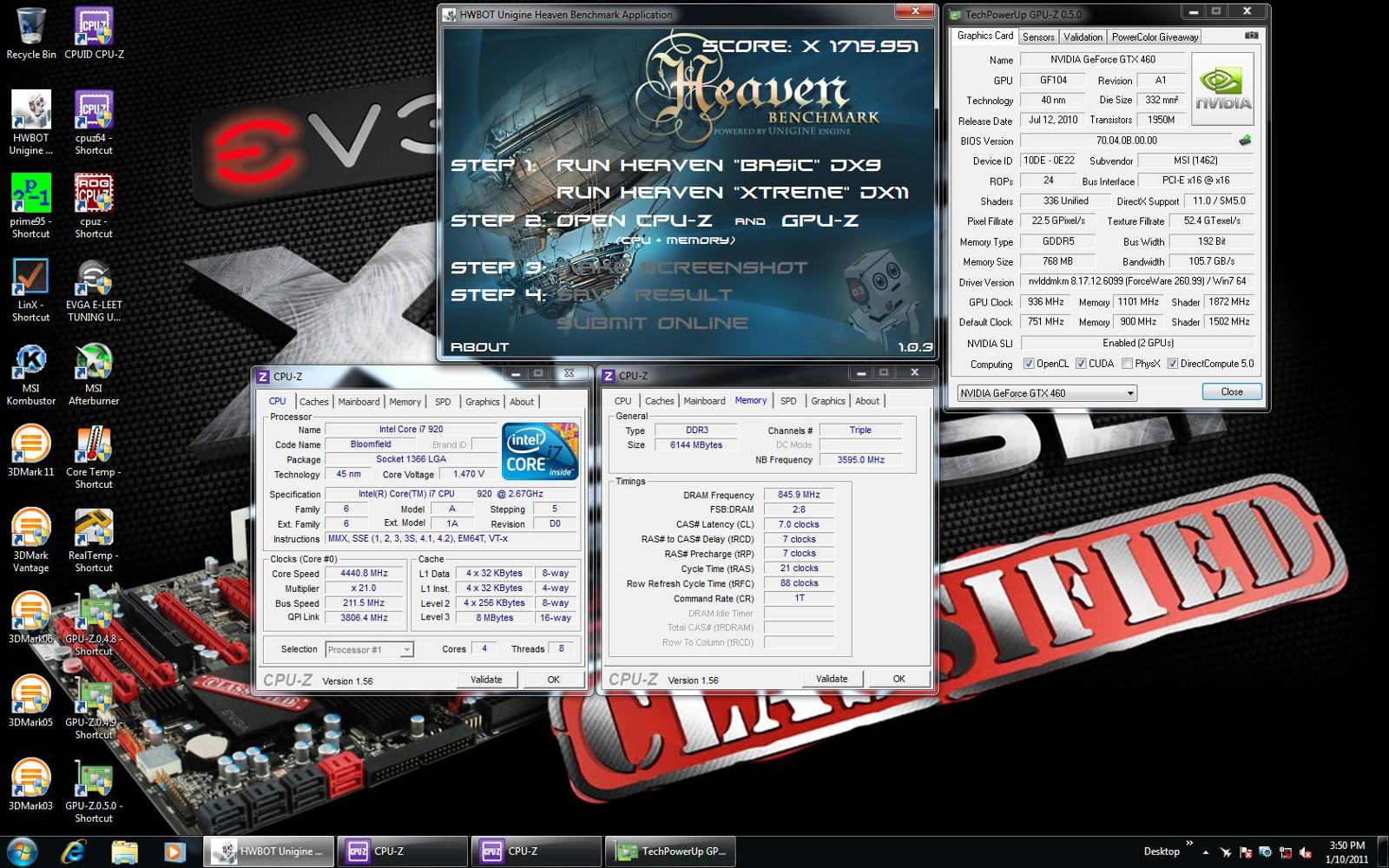Open the MSI Afterburner icon
Image resolution: width=1389 pixels, height=868 pixels.
(94, 373)
